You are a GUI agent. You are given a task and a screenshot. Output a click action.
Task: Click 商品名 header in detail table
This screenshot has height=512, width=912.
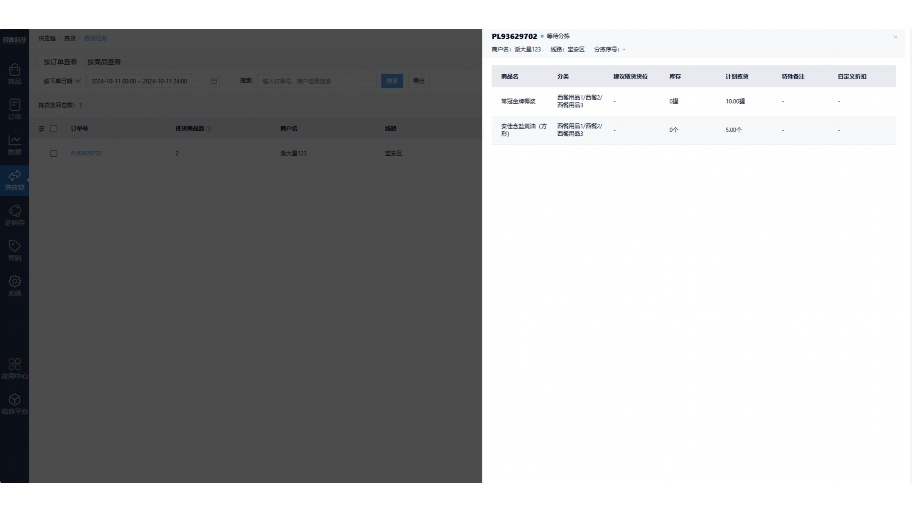coord(510,76)
